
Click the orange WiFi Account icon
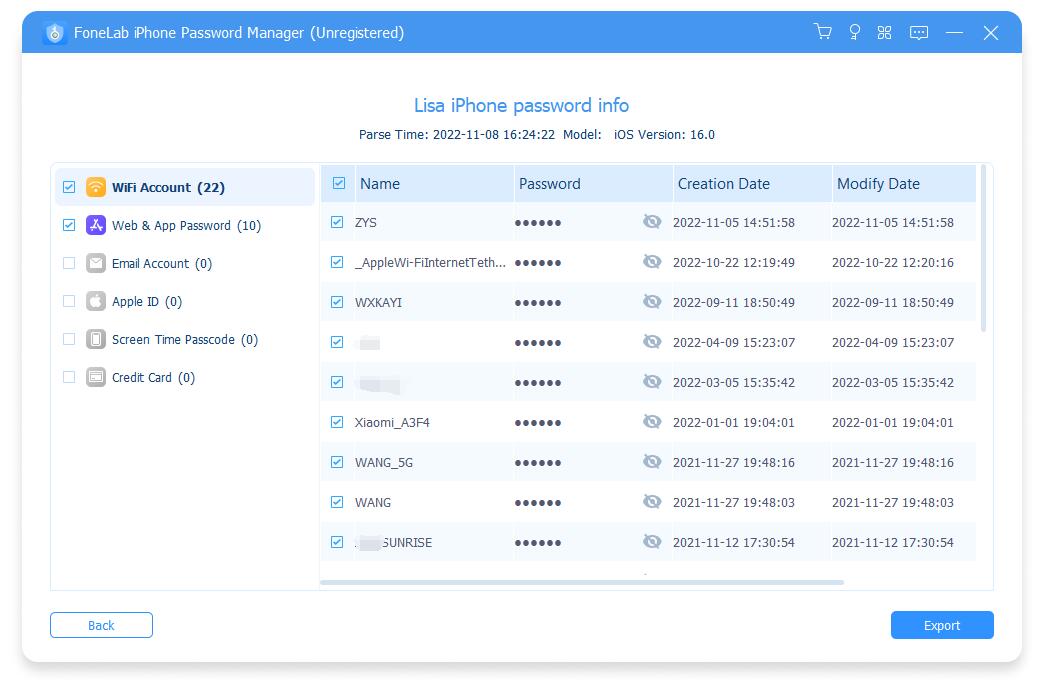96,187
